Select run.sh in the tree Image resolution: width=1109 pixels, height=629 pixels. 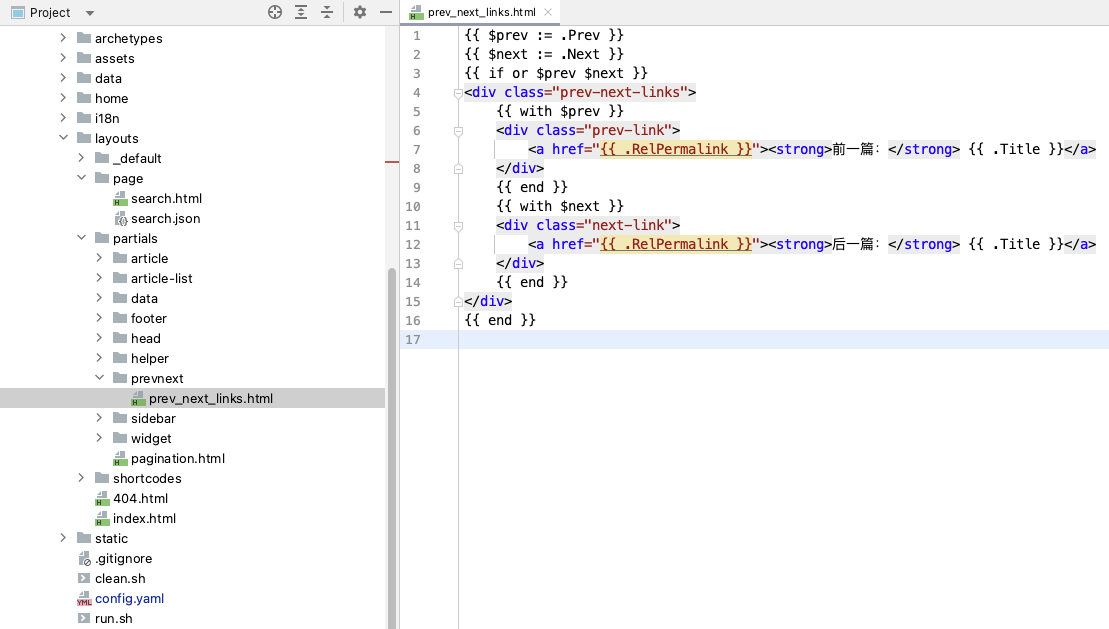[113, 618]
